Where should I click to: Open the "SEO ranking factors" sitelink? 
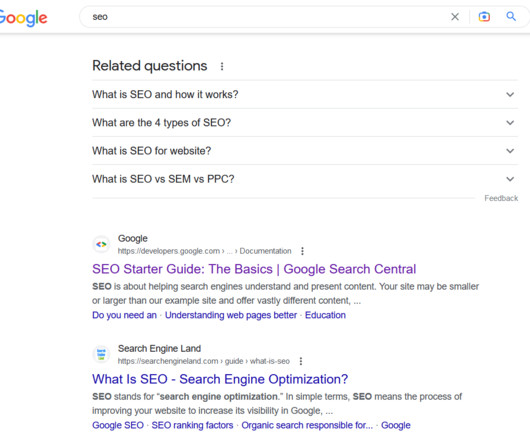[192, 425]
